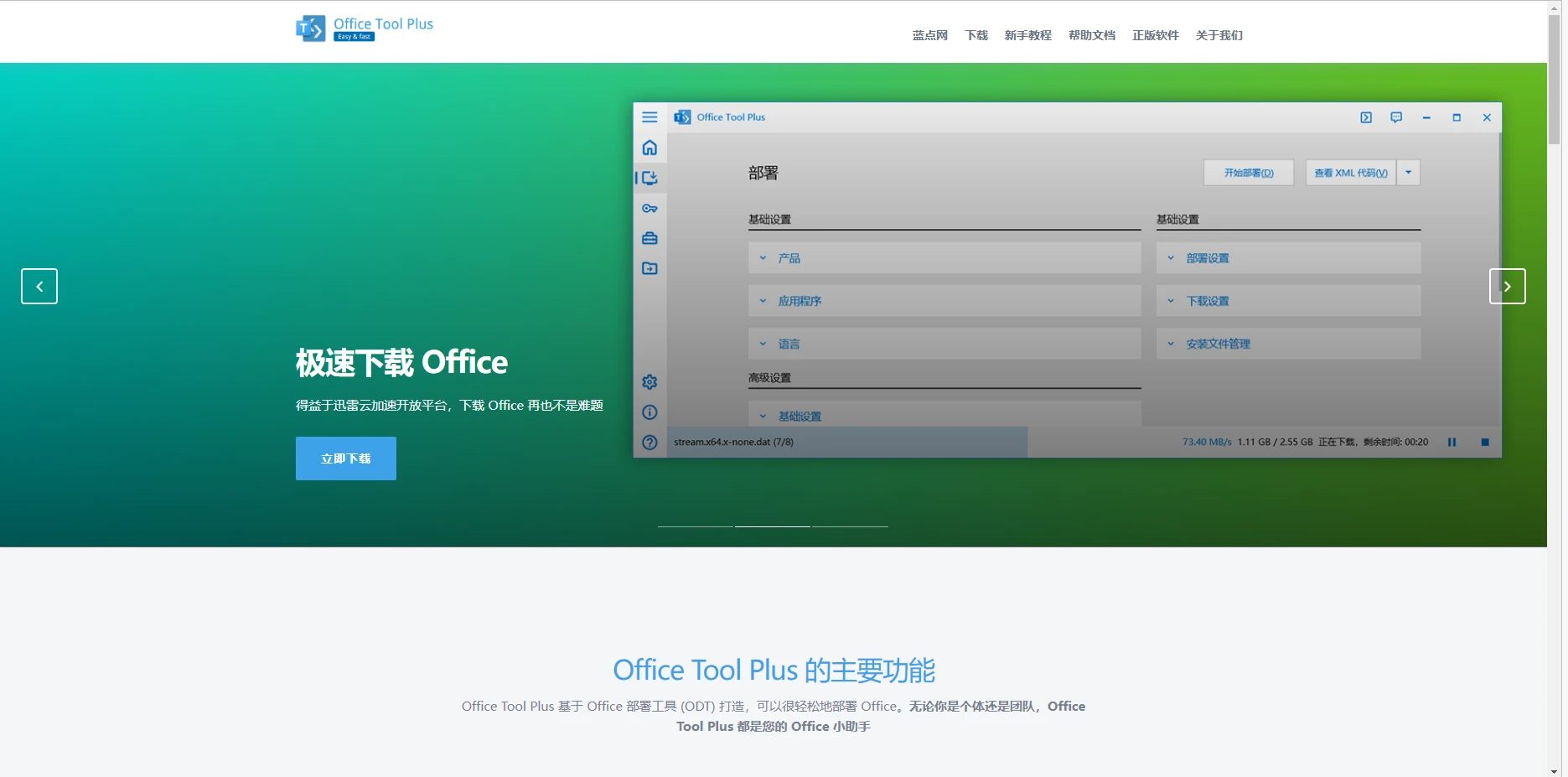Screen dimensions: 1568x777
Task: Expand the 安装文件管理 section
Action: (x=1288, y=344)
